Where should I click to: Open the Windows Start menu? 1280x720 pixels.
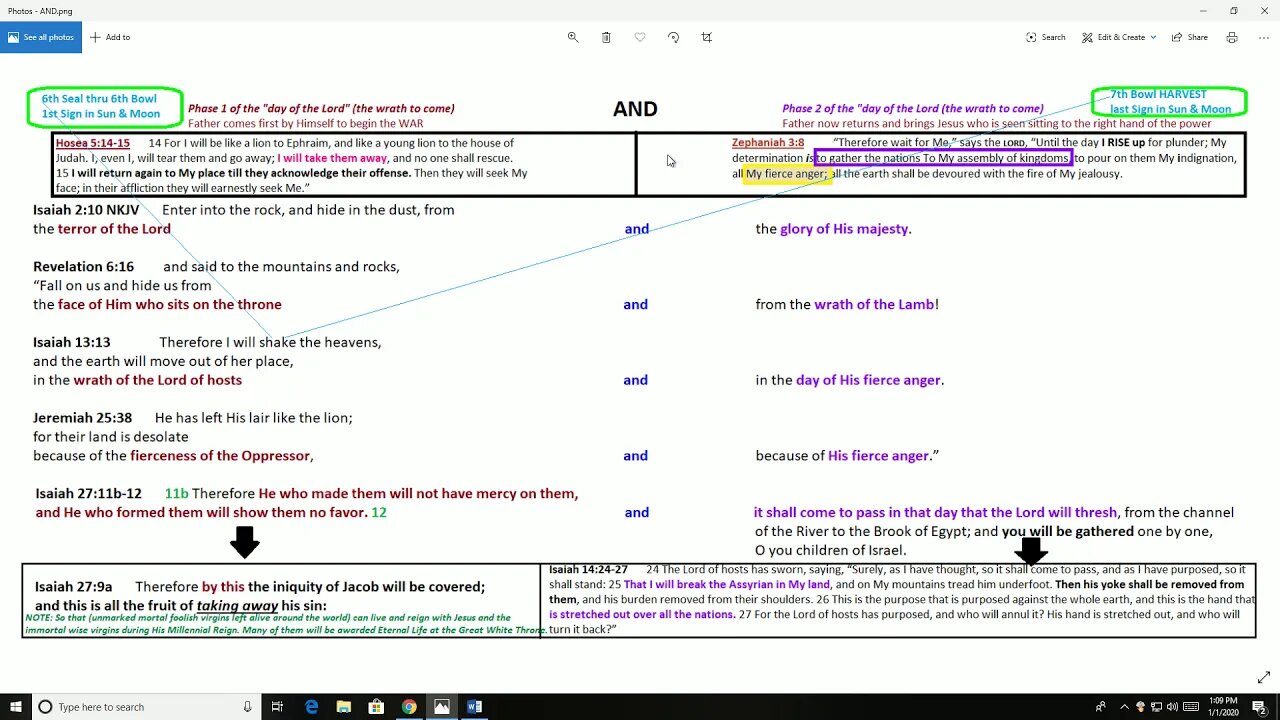pyautogui.click(x=16, y=707)
